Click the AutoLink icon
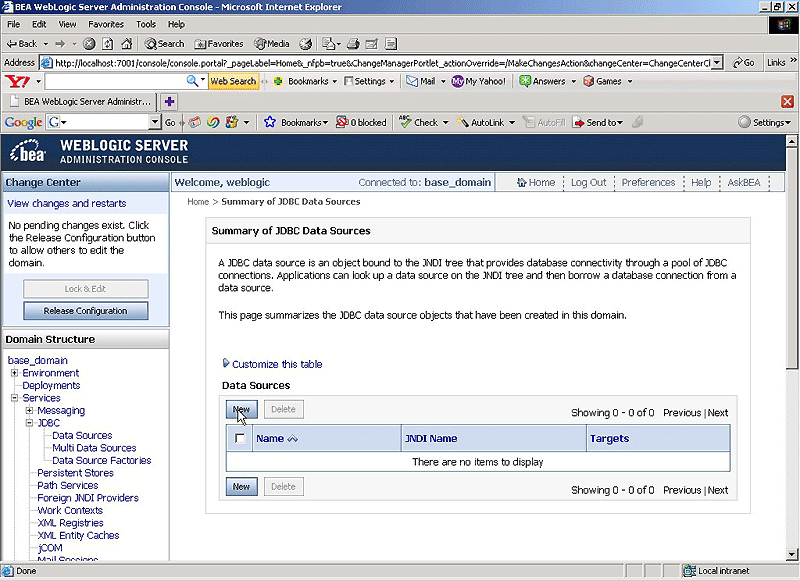The width and height of the screenshot is (800, 581). click(x=462, y=122)
